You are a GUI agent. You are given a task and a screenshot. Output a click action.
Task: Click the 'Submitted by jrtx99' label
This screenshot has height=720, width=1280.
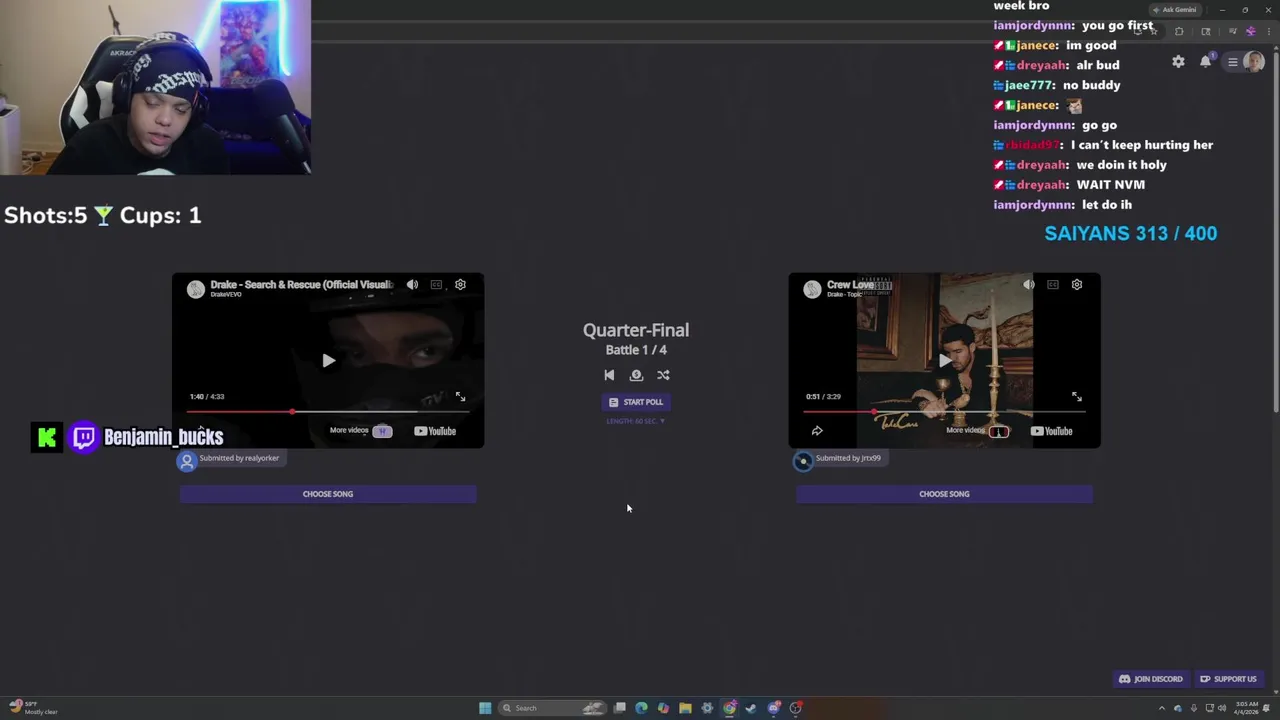pos(848,458)
